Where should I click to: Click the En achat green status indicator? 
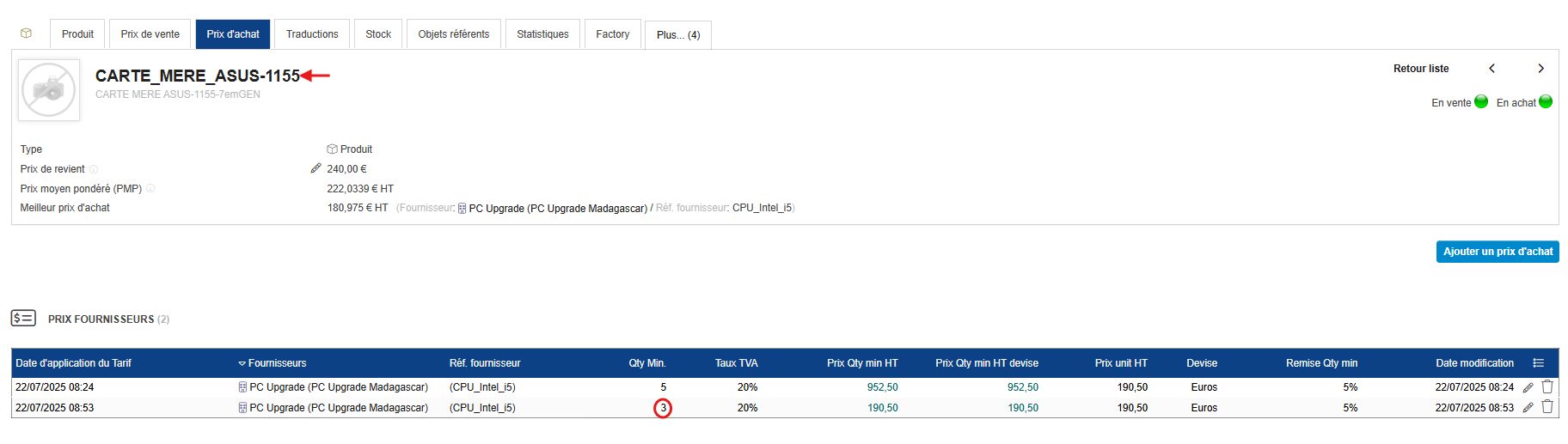pos(1546,101)
